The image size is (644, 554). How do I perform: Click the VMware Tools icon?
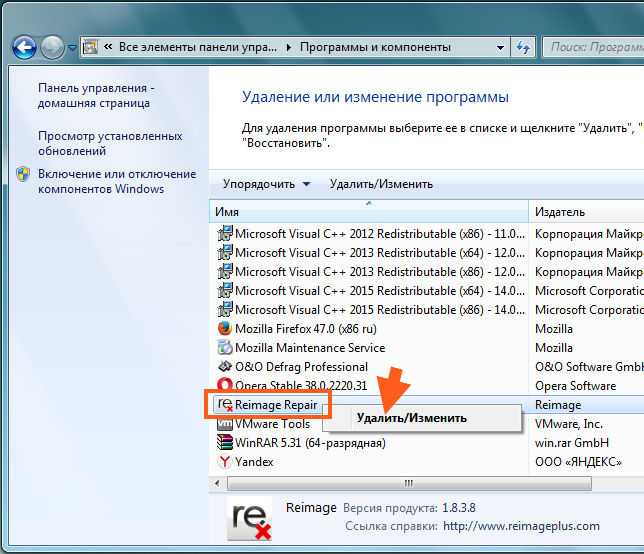coord(225,424)
